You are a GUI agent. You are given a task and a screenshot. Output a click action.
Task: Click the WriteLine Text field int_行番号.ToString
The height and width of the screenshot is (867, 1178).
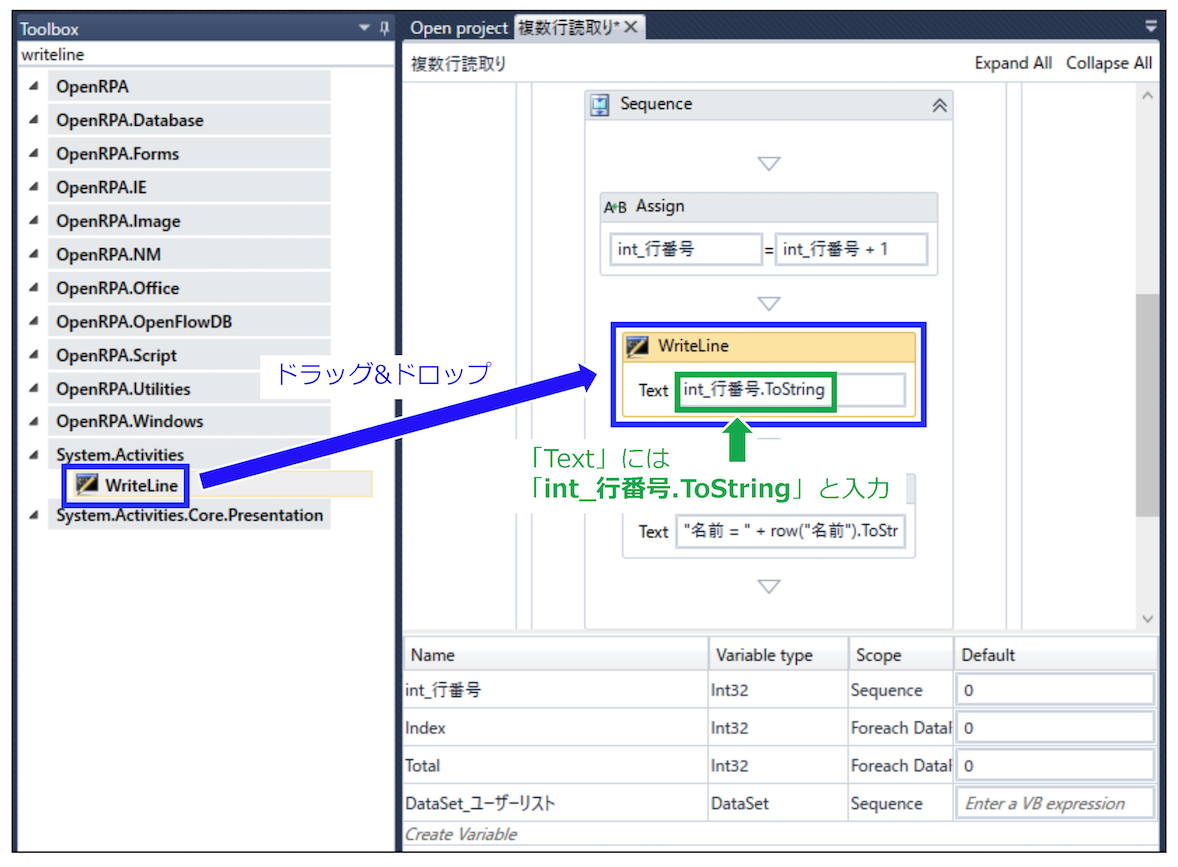[x=792, y=390]
